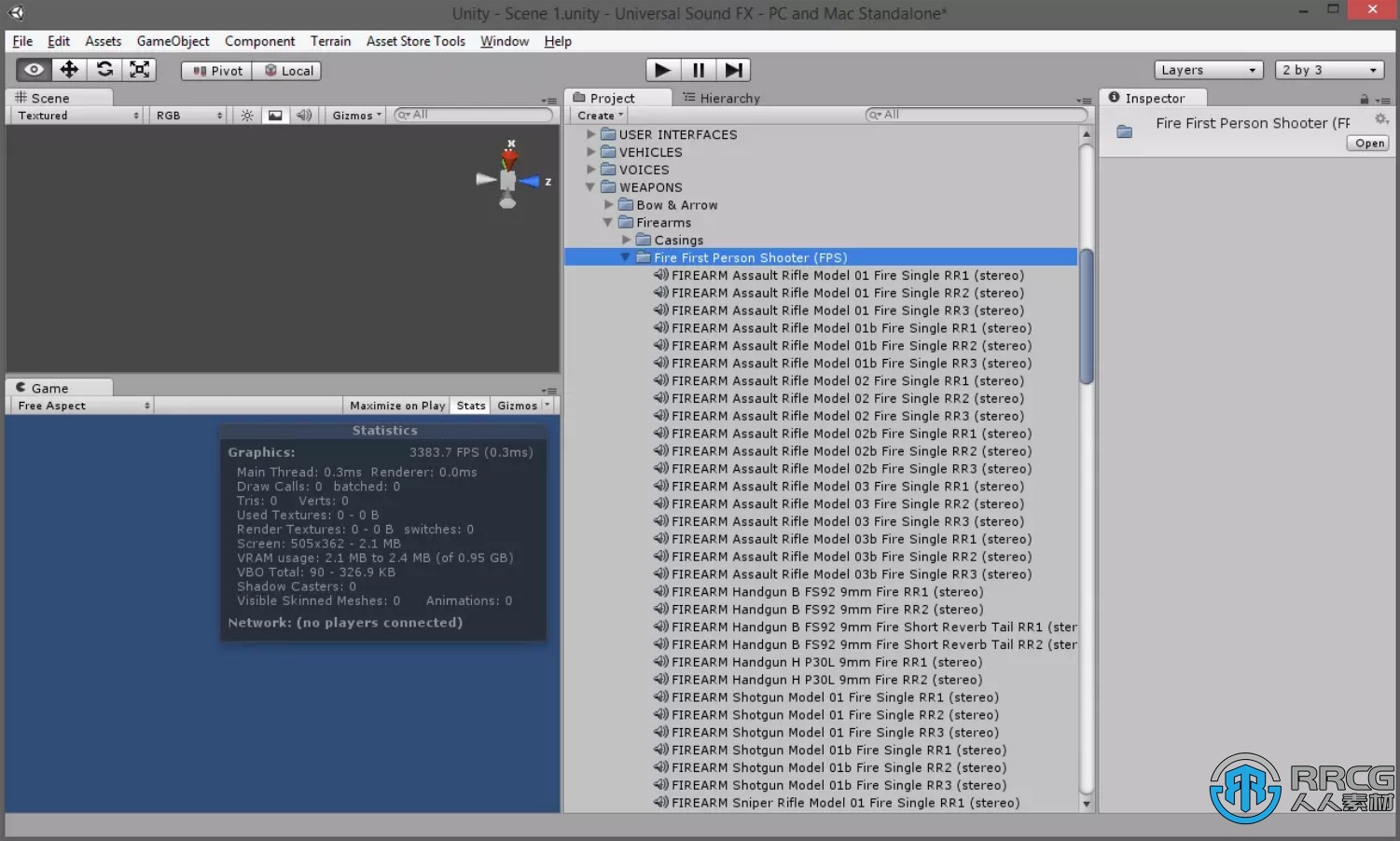This screenshot has width=1400, height=841.
Task: Open the RGB render mode dropdown
Action: [189, 116]
